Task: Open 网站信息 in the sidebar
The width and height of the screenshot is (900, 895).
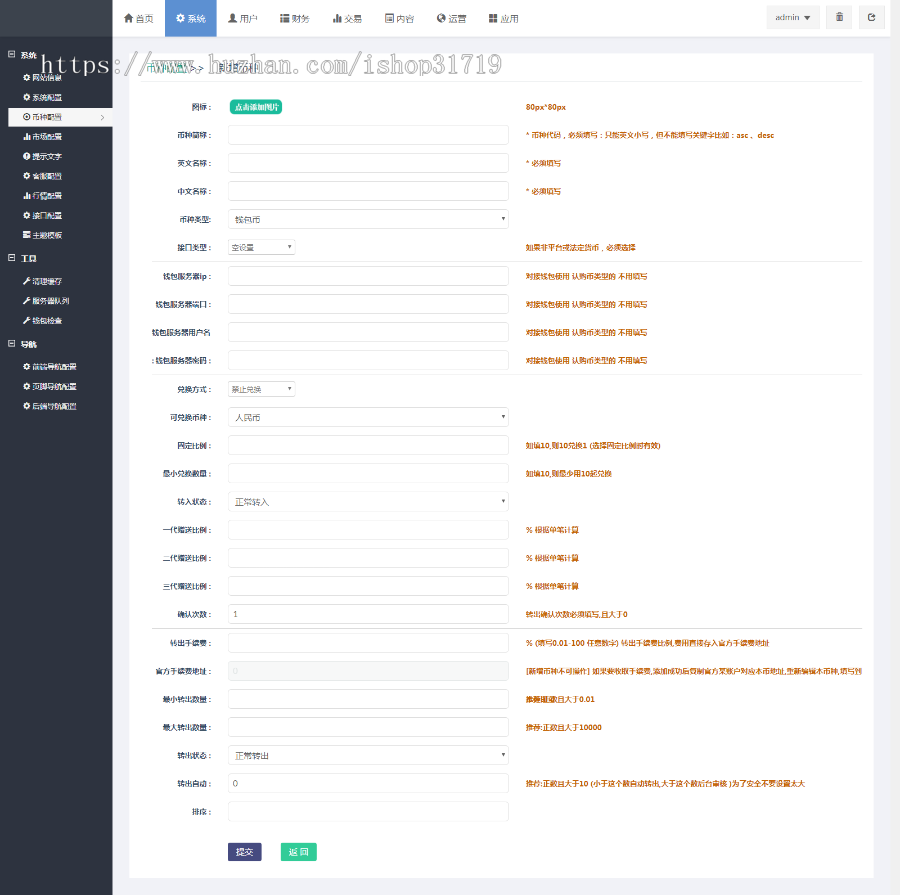Action: [x=42, y=78]
